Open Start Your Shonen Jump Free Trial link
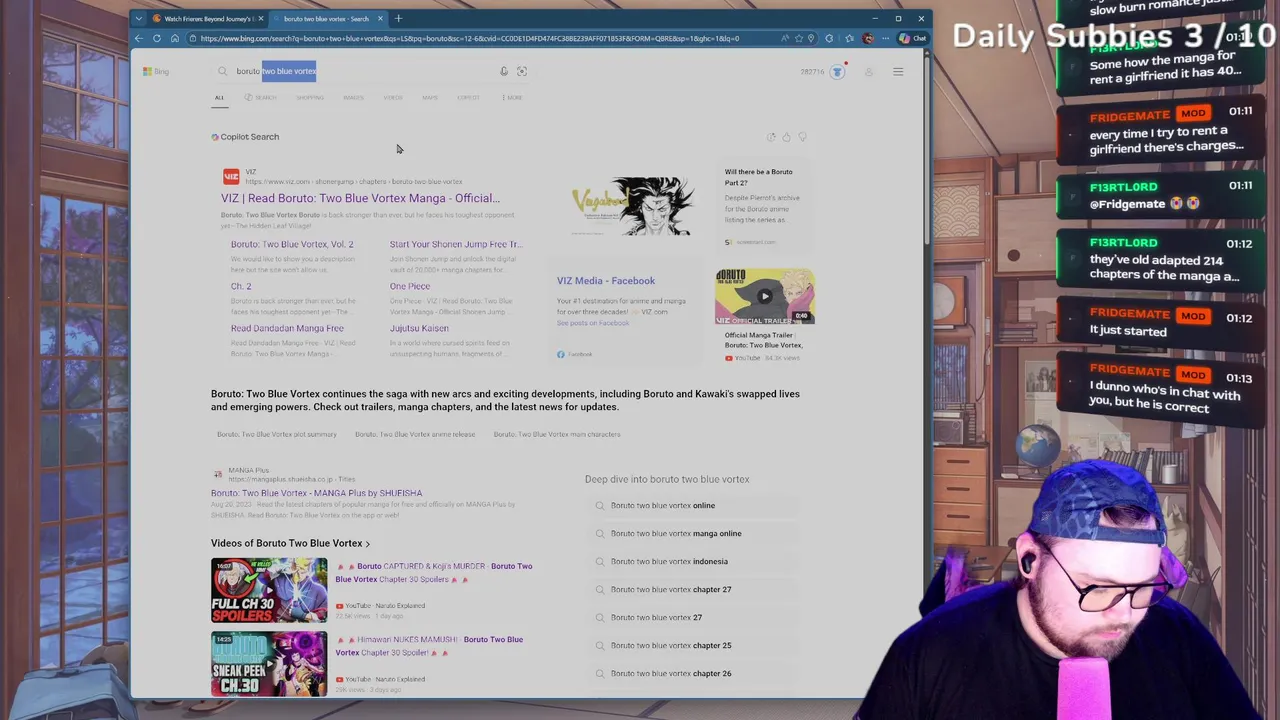 456,244
